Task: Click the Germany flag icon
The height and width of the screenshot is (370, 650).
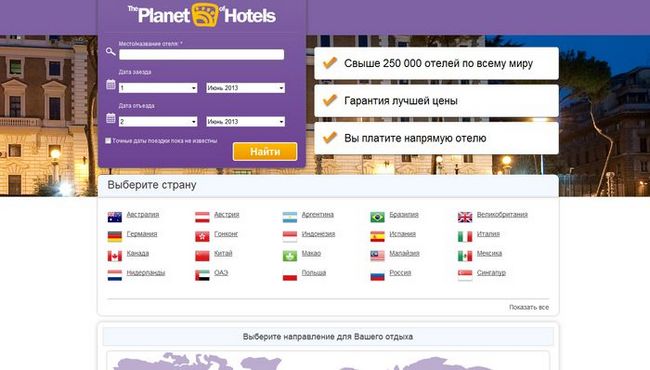Action: point(115,236)
